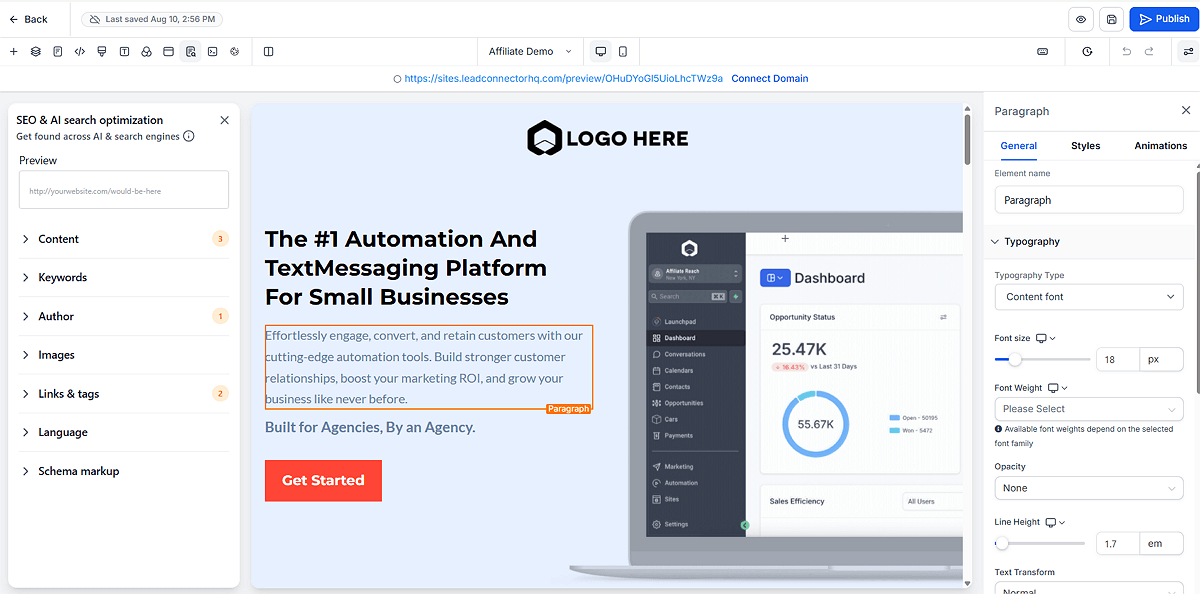Viewport: 1200px width, 594px height.
Task: Click the dashboard laptop image
Action: coord(765,395)
